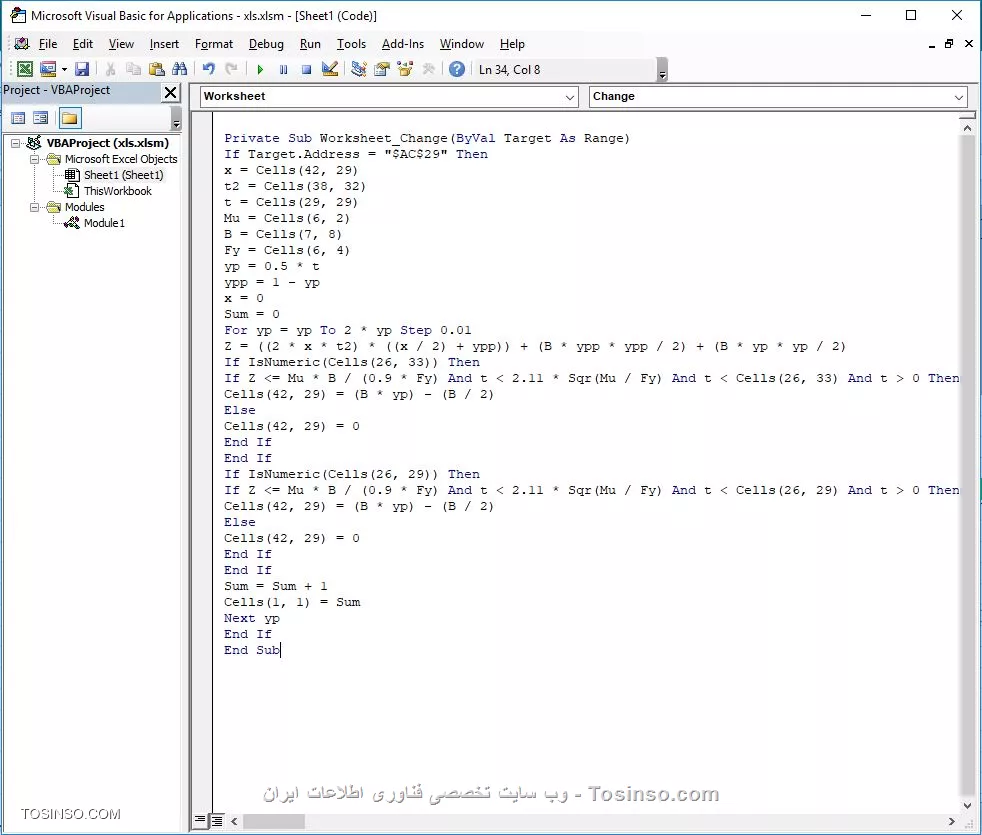Open the Help menu
982x835 pixels.
(512, 44)
